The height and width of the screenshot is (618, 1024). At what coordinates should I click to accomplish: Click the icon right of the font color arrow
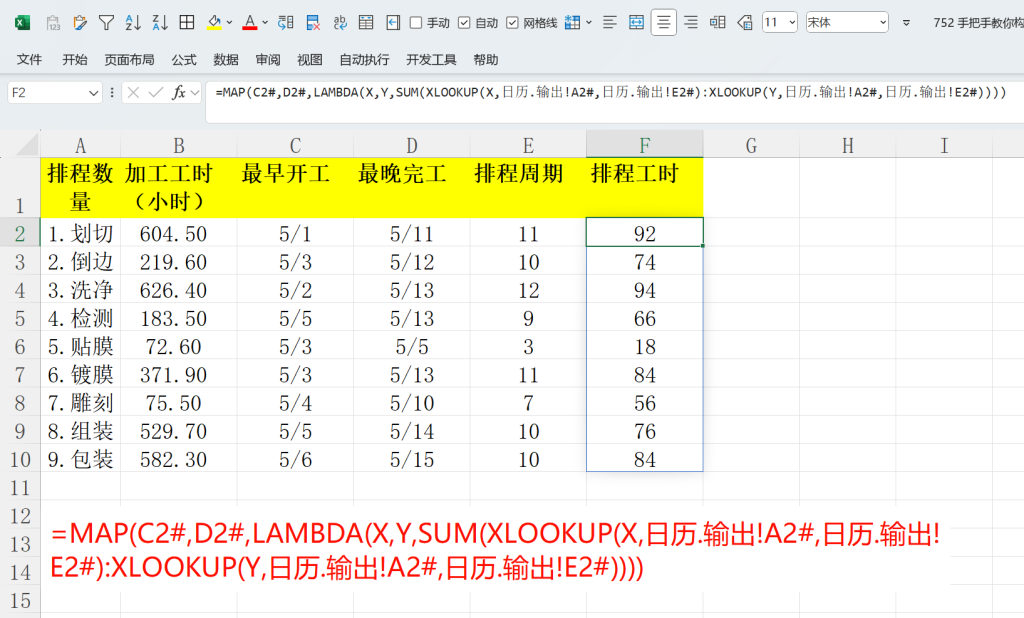[285, 23]
